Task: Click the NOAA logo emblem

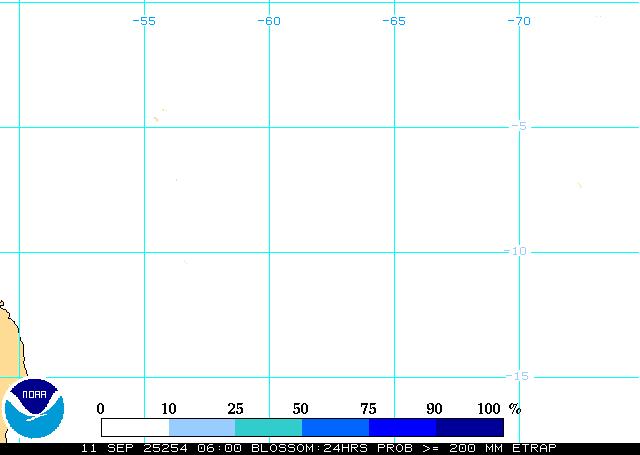Action: 34,408
